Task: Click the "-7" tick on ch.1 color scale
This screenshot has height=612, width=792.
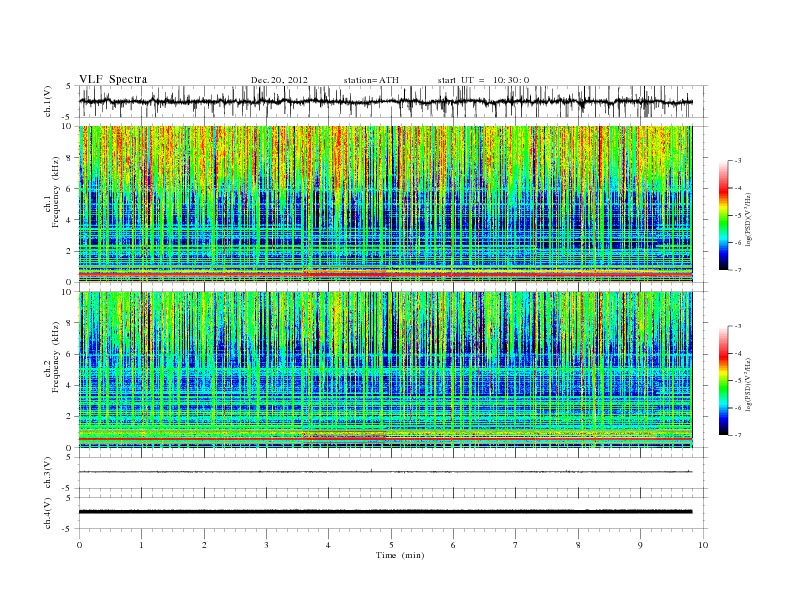Action: point(737,270)
